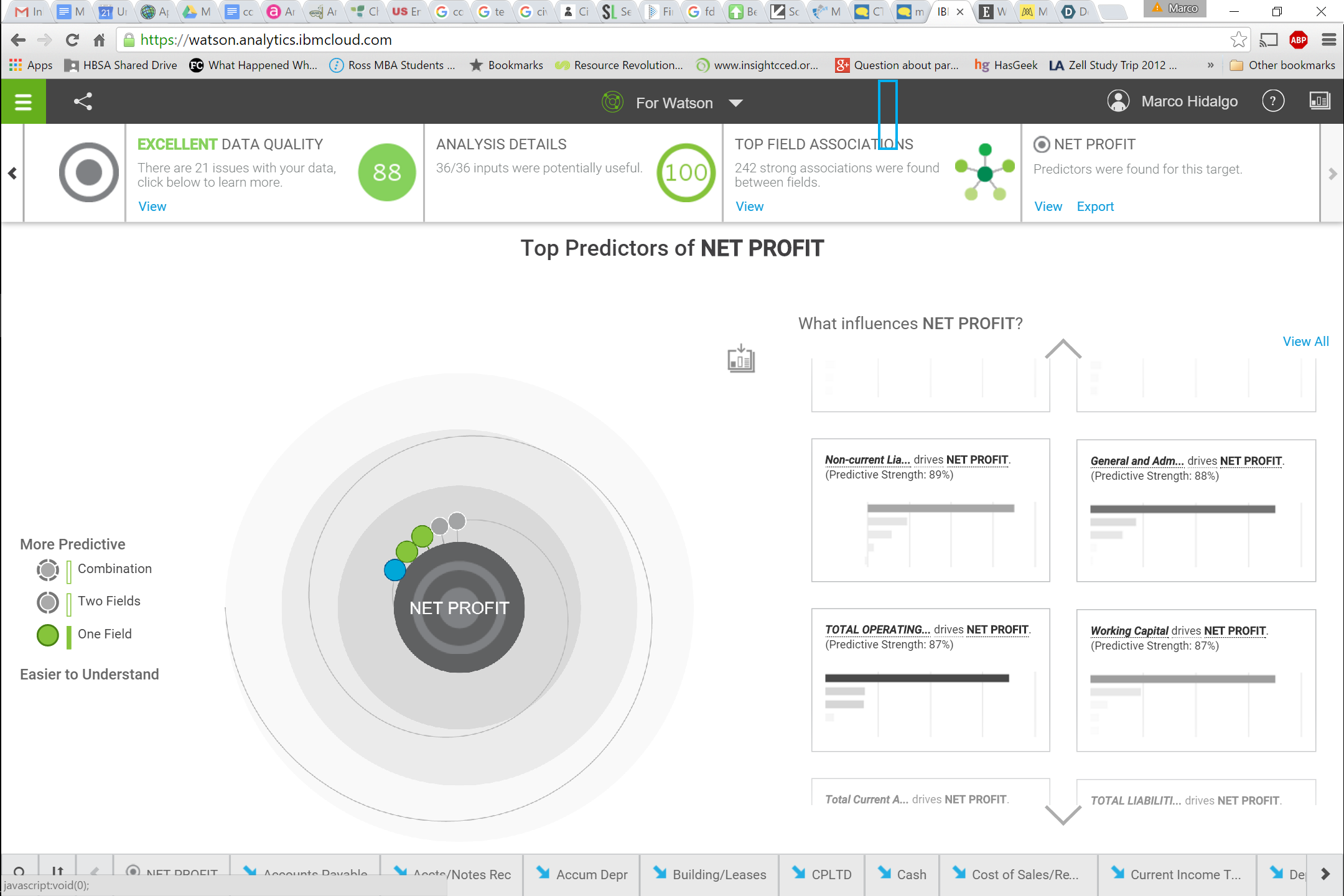Expand the For Watson dropdown arrow

(x=735, y=103)
